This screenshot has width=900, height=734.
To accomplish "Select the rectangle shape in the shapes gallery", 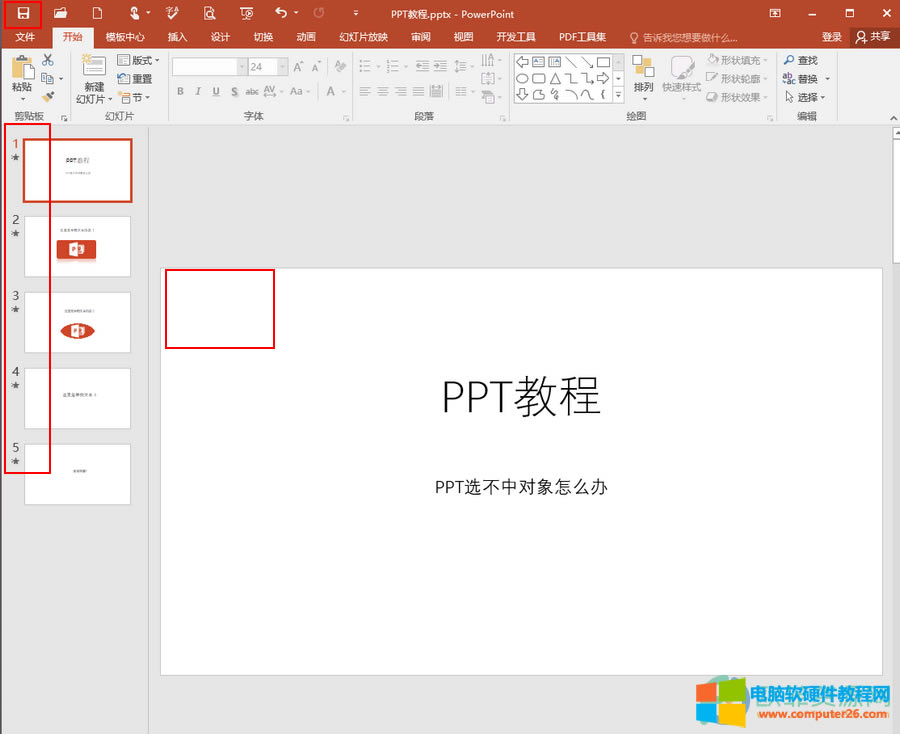I will (x=605, y=61).
